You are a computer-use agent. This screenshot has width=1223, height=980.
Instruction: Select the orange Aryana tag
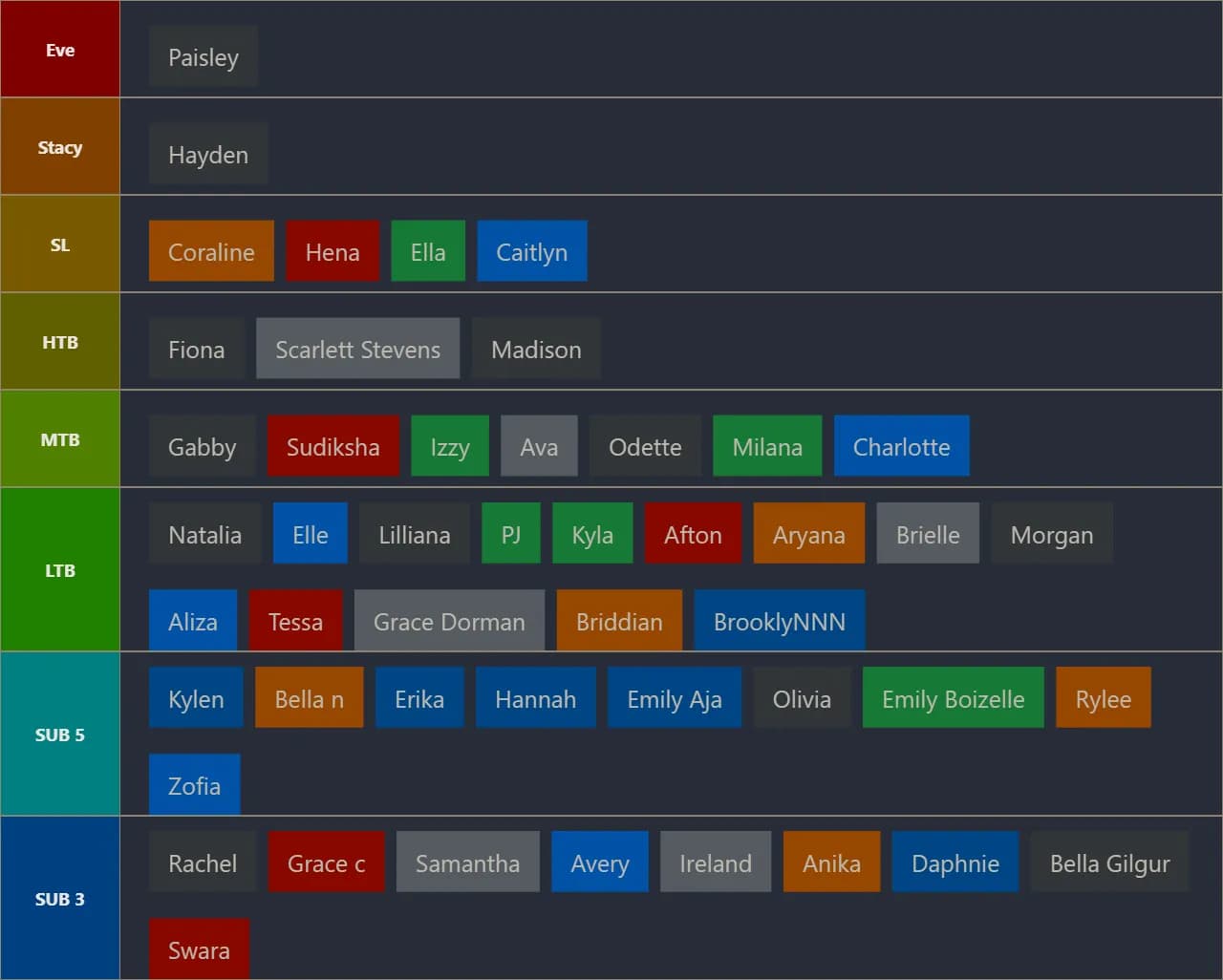click(x=808, y=535)
